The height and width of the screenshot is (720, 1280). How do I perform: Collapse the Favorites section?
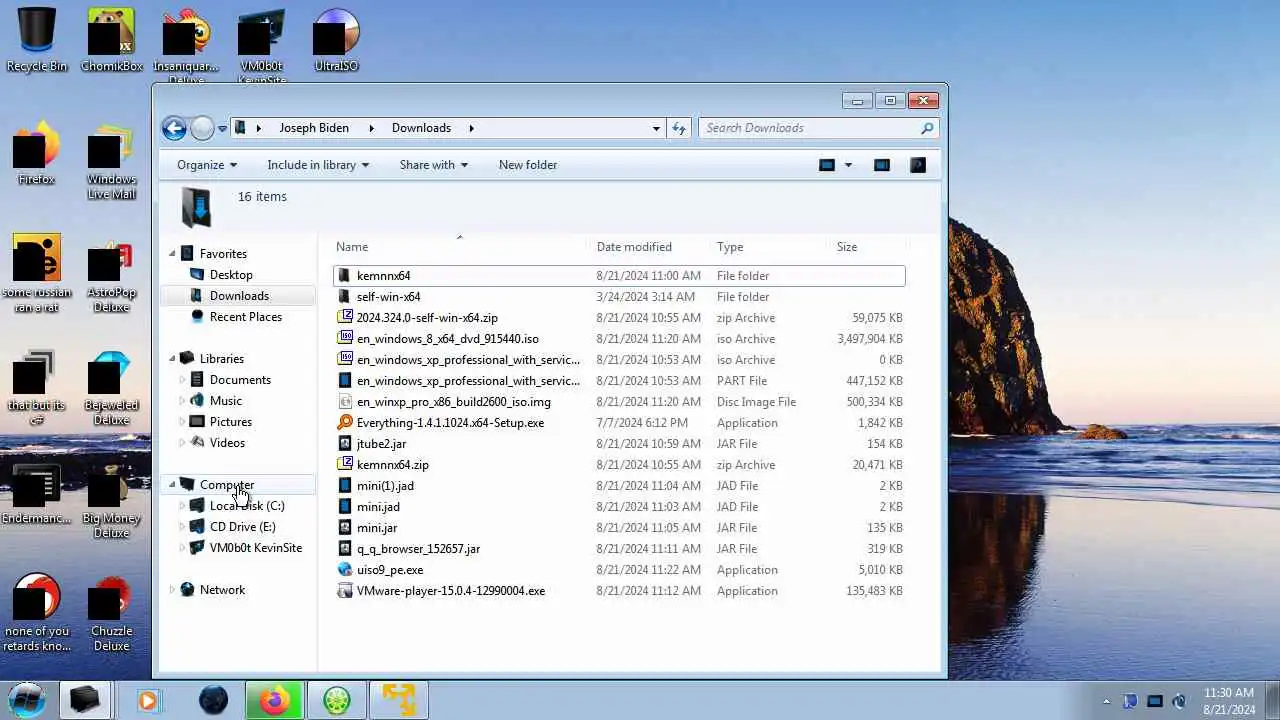point(172,254)
